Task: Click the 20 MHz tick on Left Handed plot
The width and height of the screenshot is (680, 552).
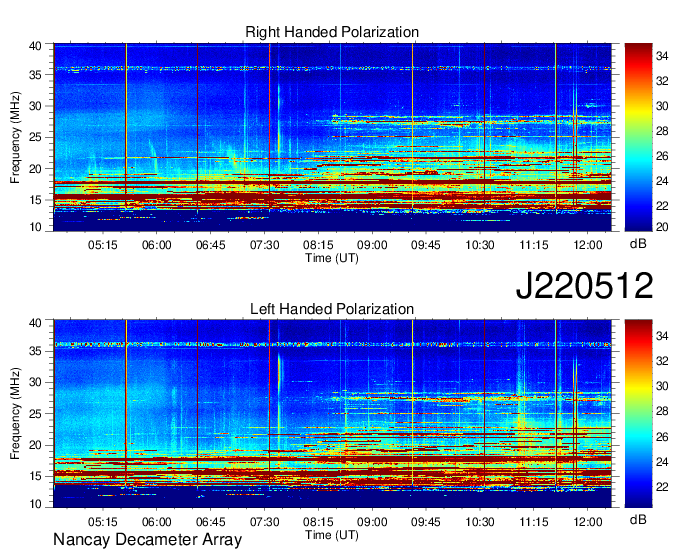Action: pyautogui.click(x=36, y=445)
